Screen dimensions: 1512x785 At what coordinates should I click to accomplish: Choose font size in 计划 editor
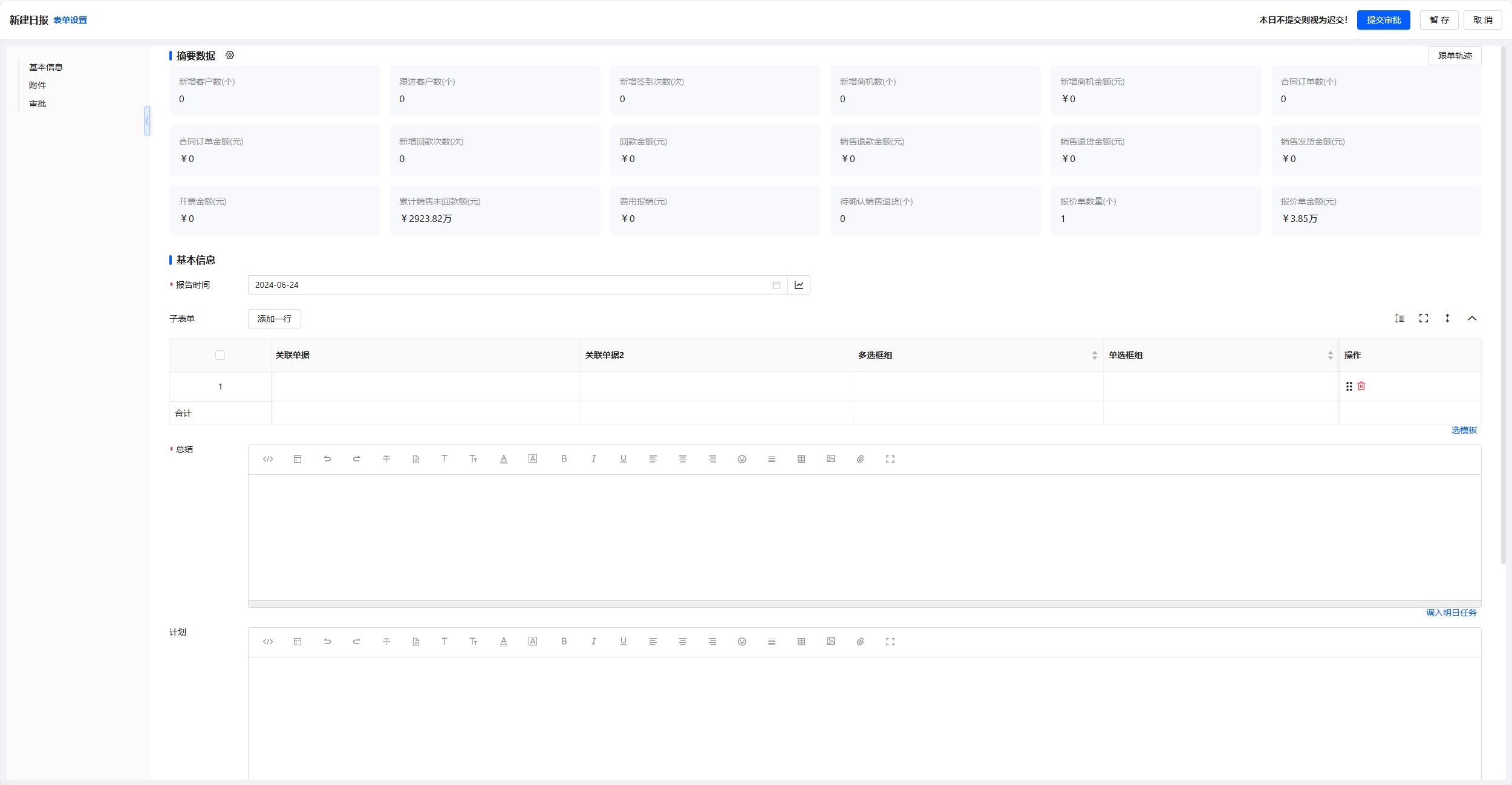(474, 642)
